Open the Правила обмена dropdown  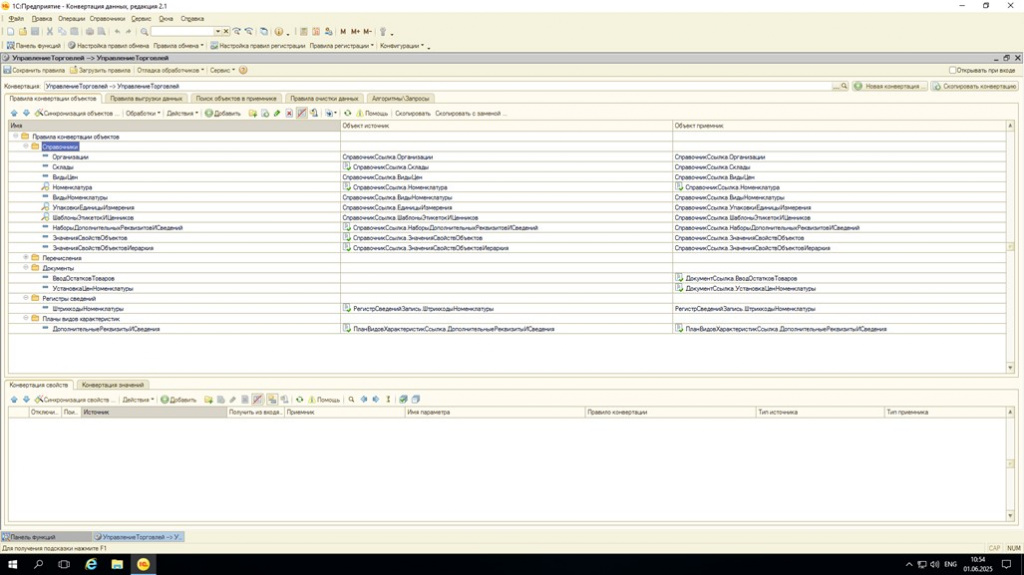(x=178, y=46)
